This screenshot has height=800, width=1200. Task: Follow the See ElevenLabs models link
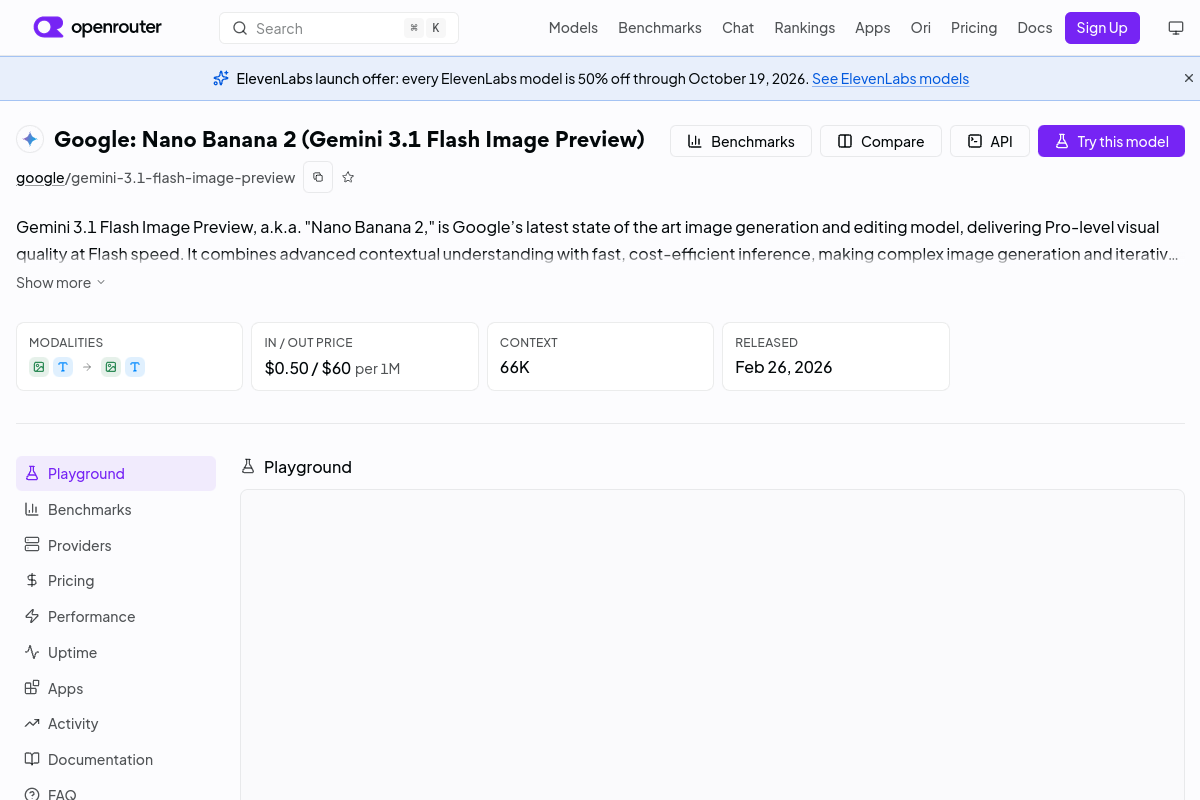[890, 78]
